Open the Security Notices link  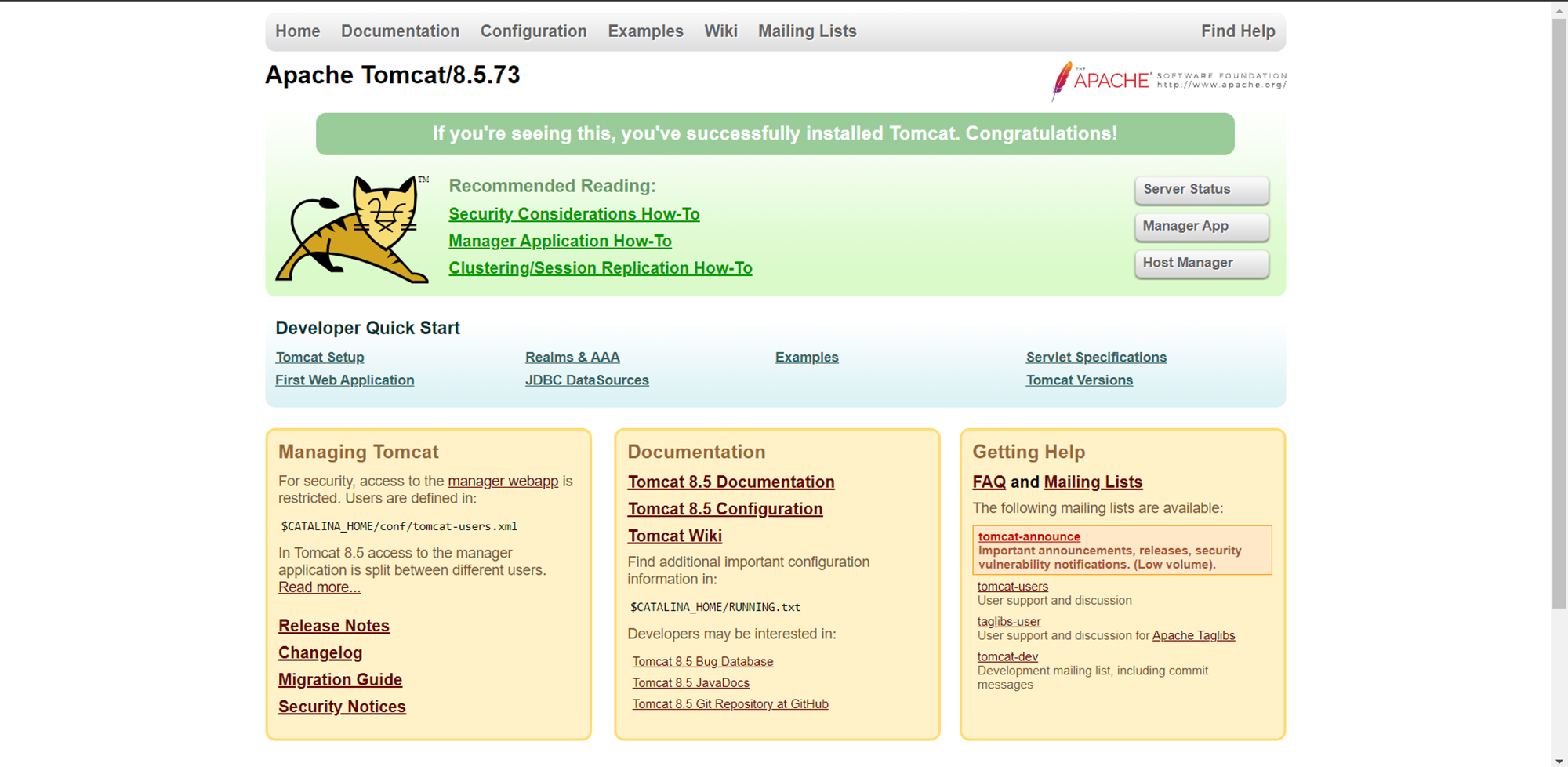coord(342,707)
